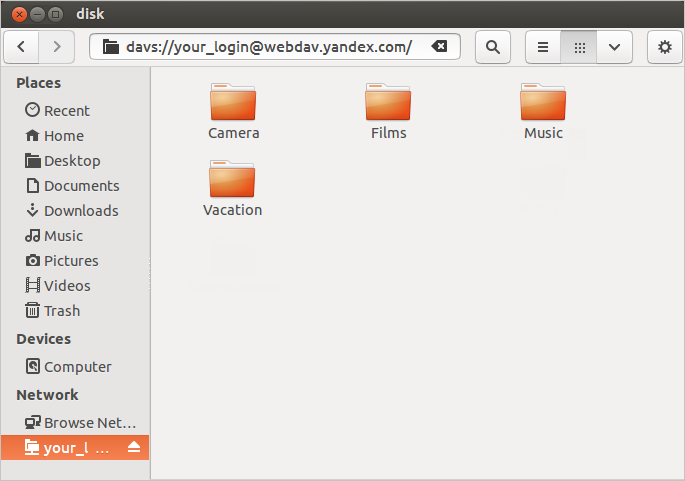Minimize the disk window

(x=38, y=14)
